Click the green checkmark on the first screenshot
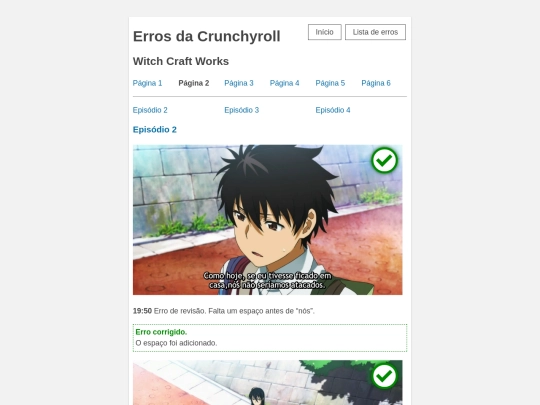The width and height of the screenshot is (540, 405). point(384,160)
